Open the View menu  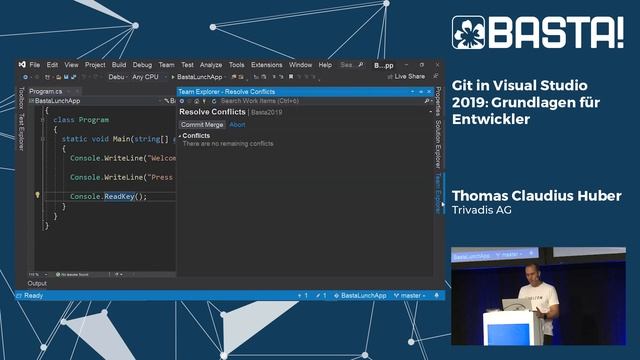[71, 65]
